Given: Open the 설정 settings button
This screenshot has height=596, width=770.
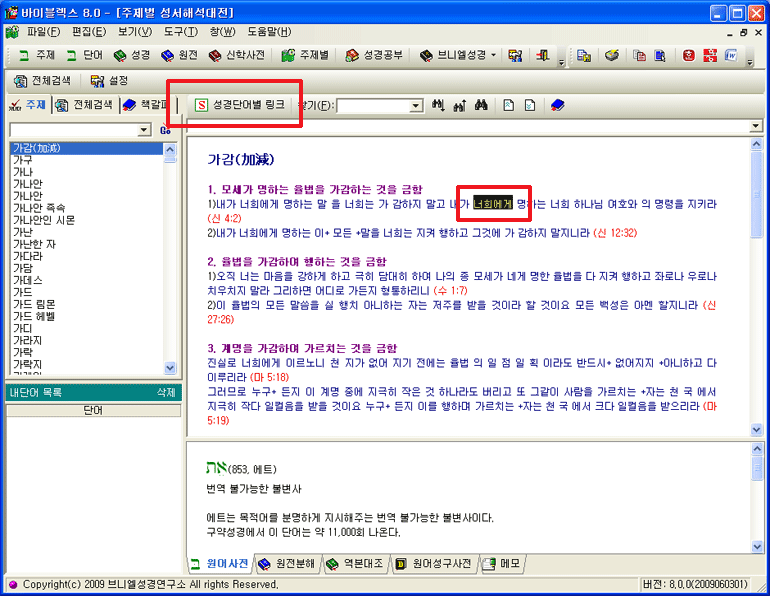Looking at the screenshot, I should tap(110, 81).
